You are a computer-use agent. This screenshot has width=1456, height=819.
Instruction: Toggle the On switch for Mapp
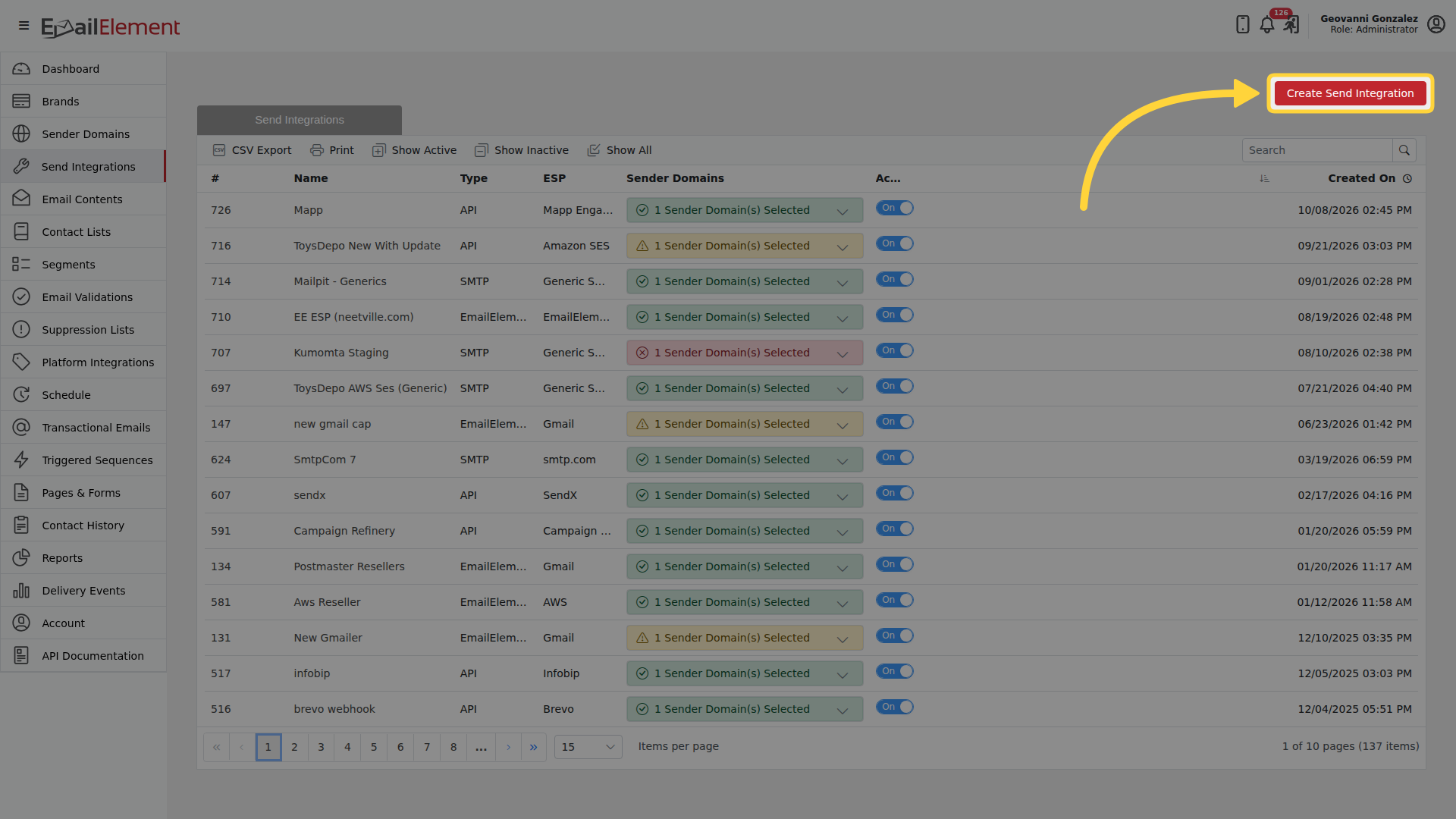895,208
